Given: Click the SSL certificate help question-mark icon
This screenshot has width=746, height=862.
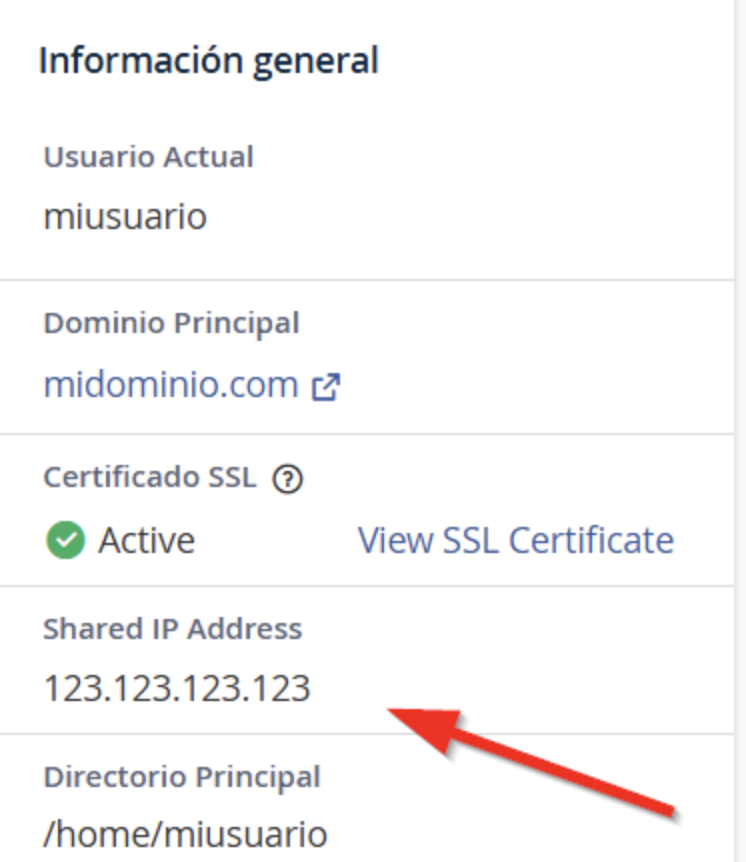Looking at the screenshot, I should pyautogui.click(x=288, y=479).
